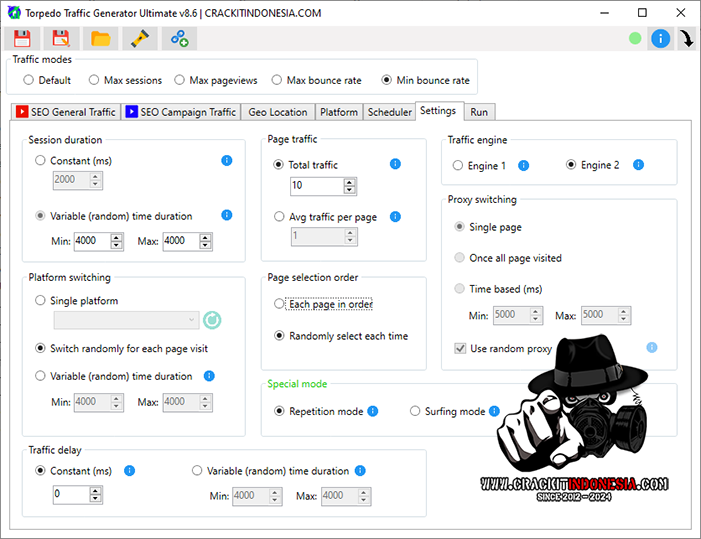The image size is (701, 539).
Task: Click the red save floppy icon
Action: [x=22, y=39]
